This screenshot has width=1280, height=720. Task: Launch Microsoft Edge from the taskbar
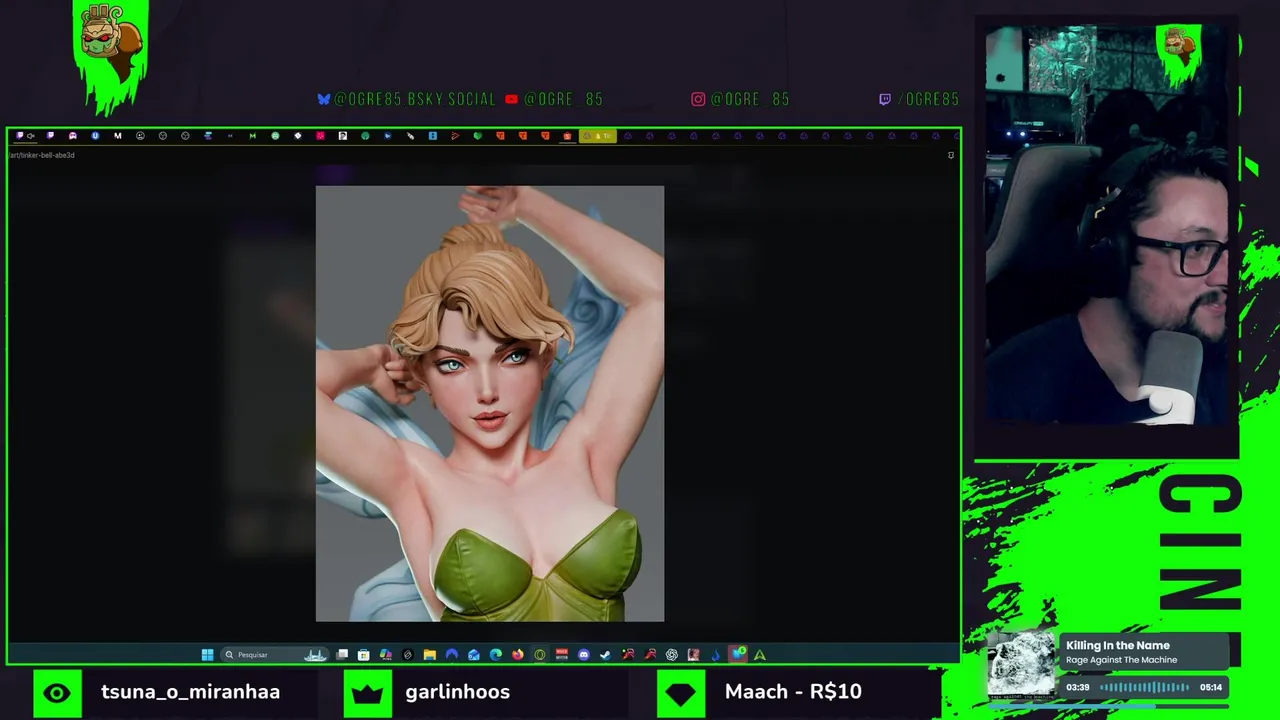pos(495,655)
